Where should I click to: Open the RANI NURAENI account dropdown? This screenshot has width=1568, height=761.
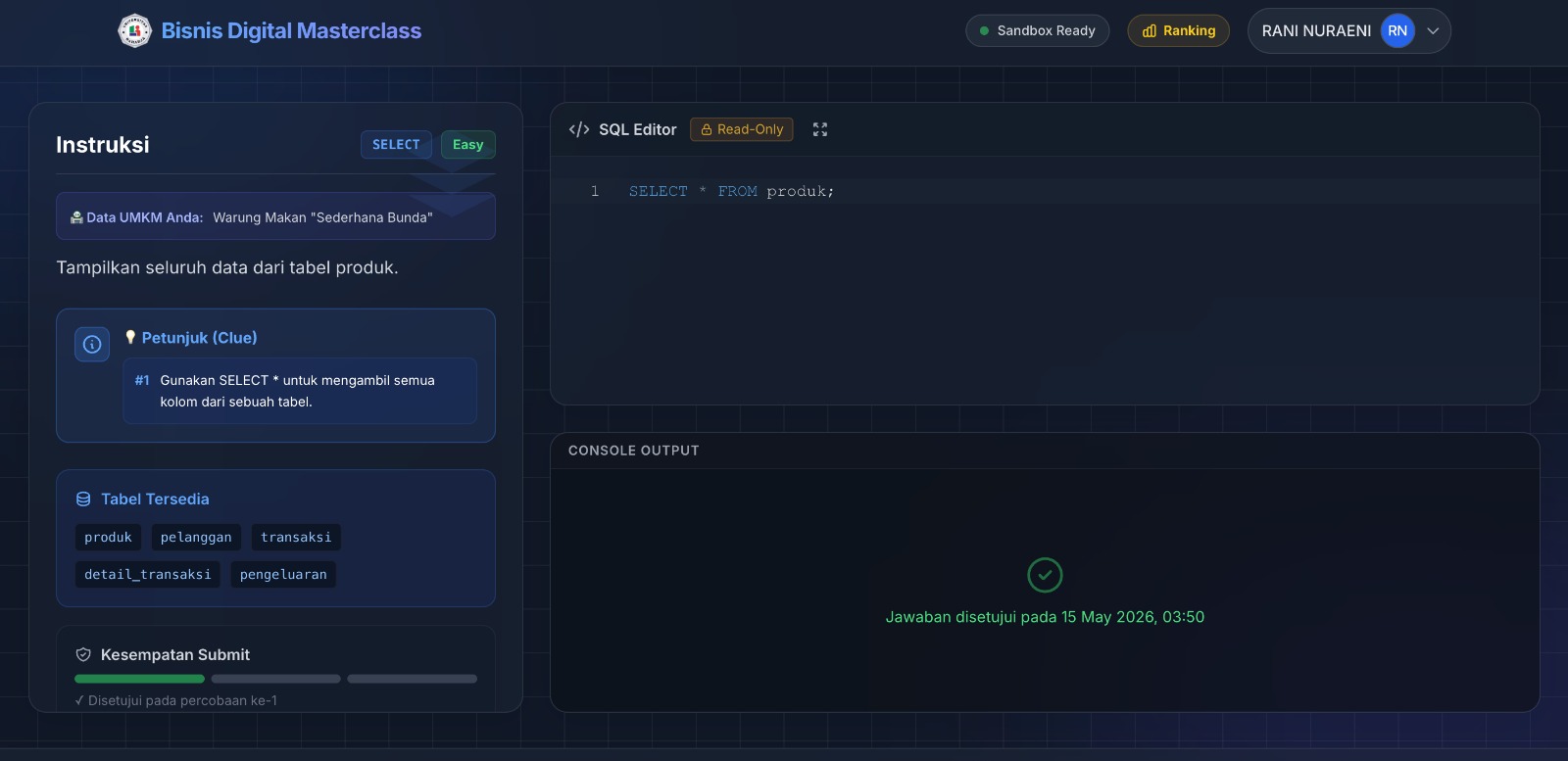coord(1348,30)
